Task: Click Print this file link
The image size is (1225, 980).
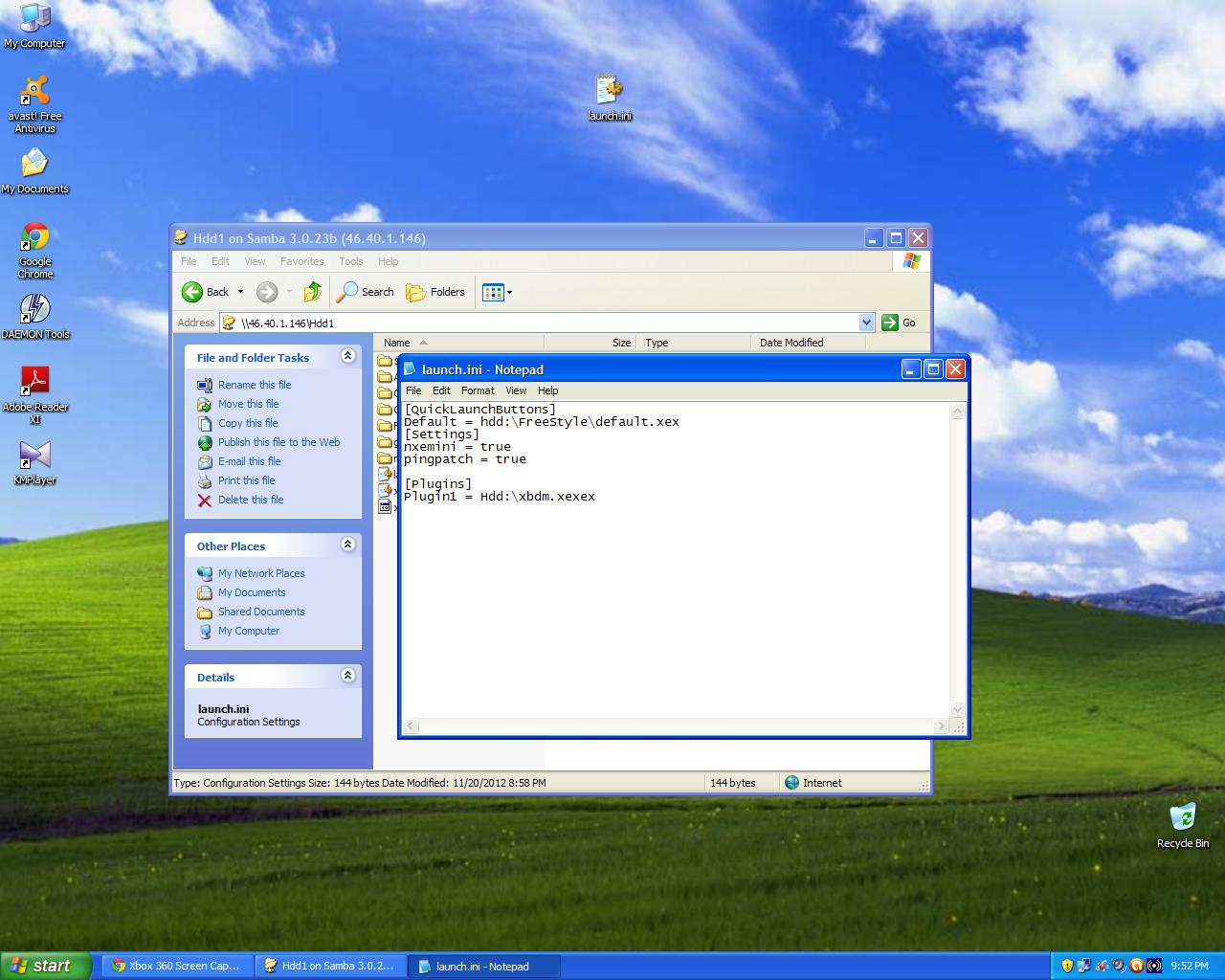Action: 246,480
